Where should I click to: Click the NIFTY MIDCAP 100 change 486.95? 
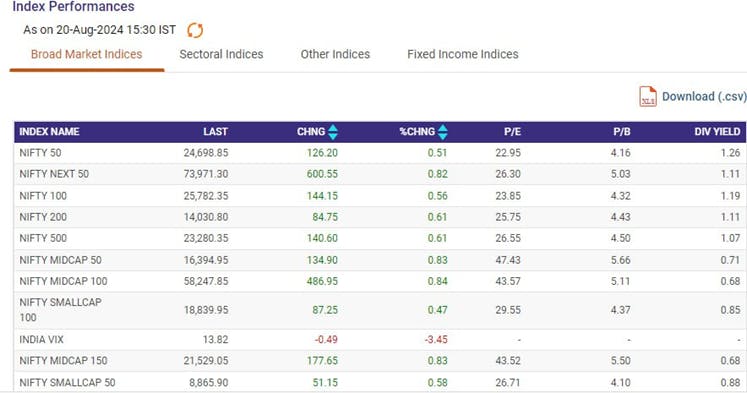point(322,281)
